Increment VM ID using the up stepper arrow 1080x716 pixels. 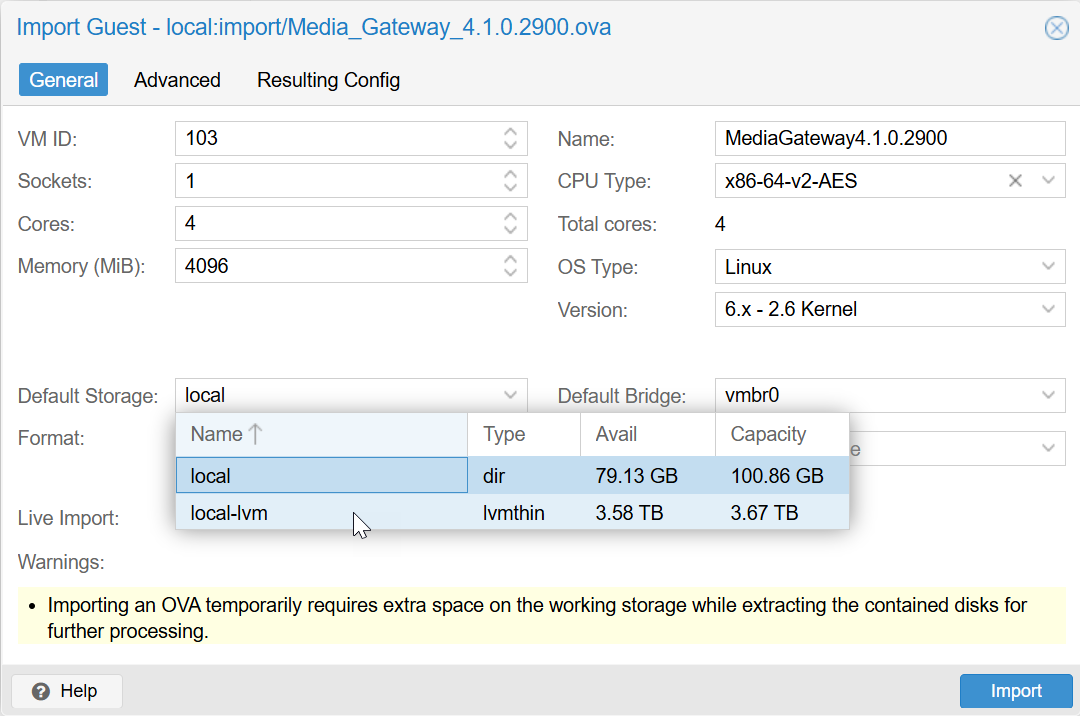pos(513,132)
